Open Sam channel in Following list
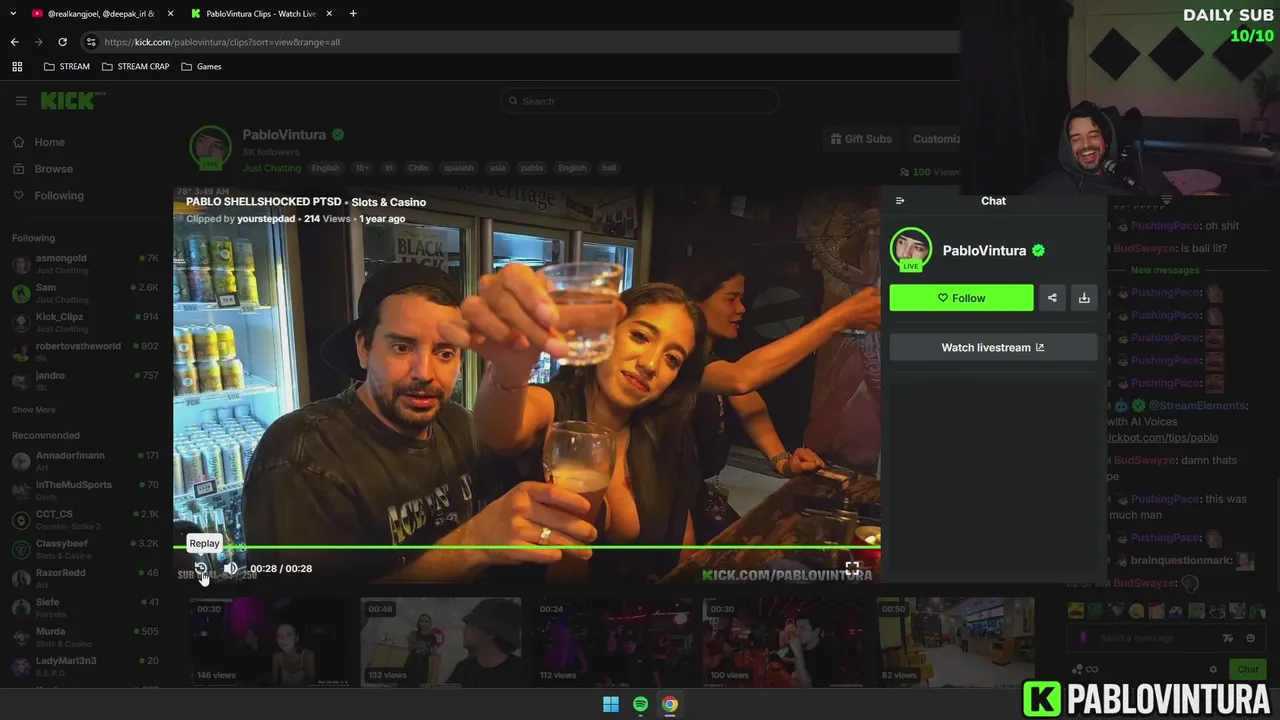The height and width of the screenshot is (720, 1280). click(85, 293)
